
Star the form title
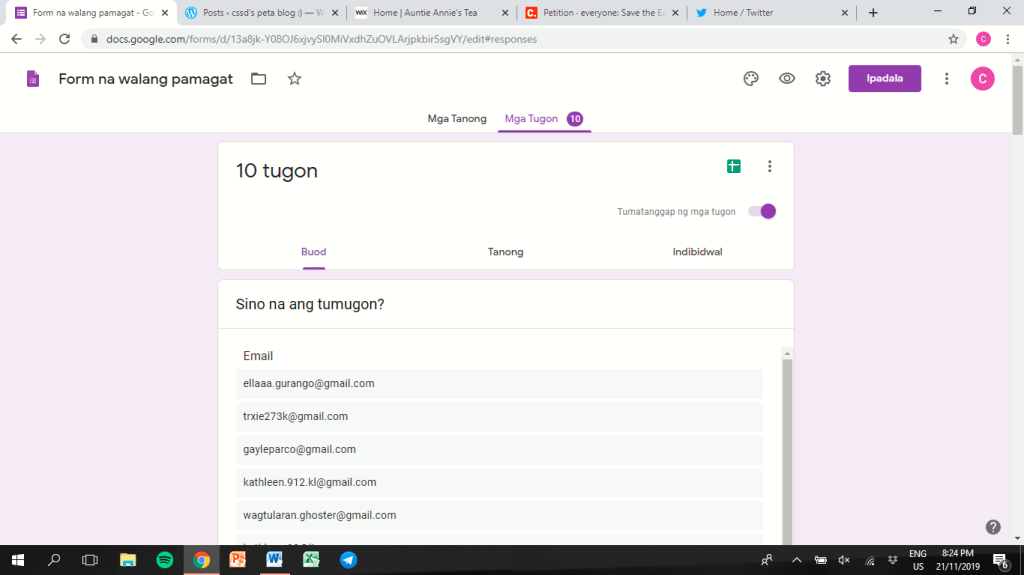294,79
